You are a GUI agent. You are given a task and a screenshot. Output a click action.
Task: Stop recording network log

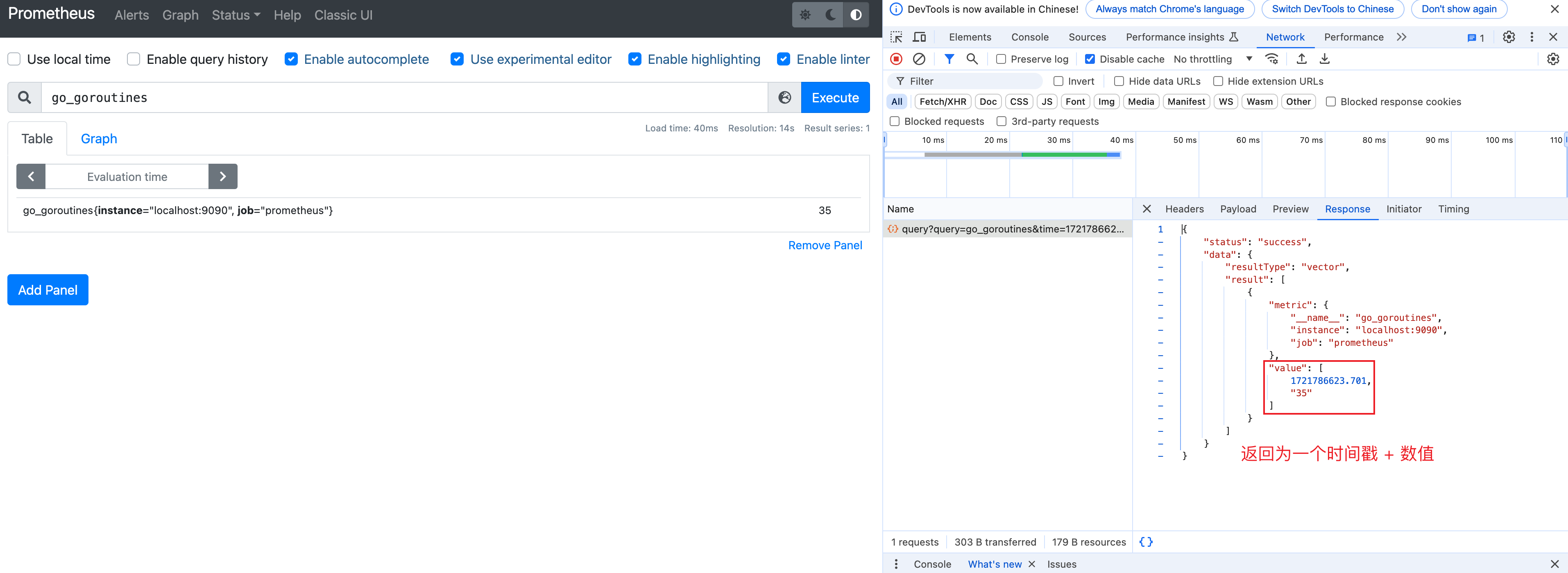[896, 59]
